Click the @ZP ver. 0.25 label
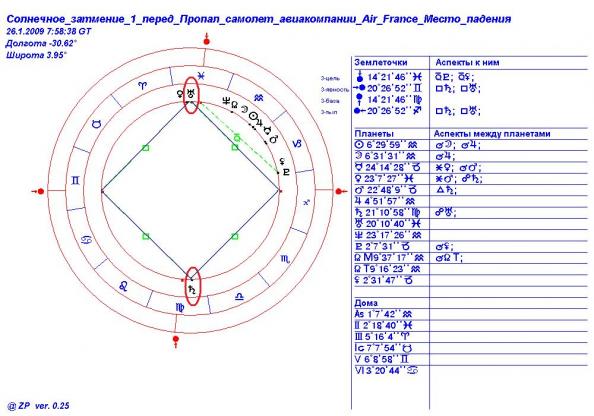594x416 pixels. [x=38, y=406]
